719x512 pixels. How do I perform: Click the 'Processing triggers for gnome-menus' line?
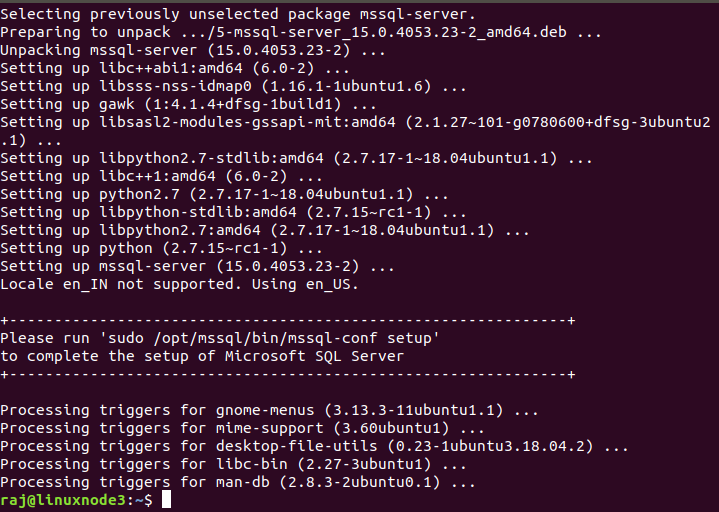tap(269, 410)
